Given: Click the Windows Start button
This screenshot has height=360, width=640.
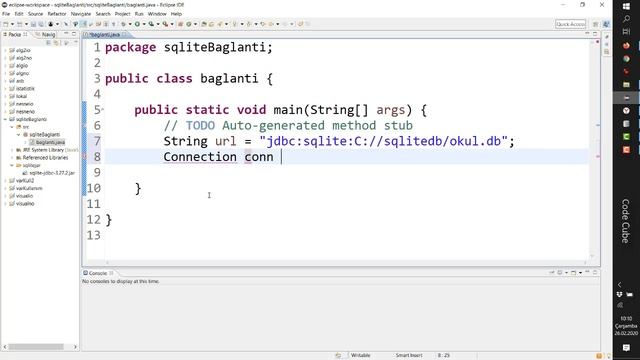Looking at the screenshot, I should (x=626, y=7).
